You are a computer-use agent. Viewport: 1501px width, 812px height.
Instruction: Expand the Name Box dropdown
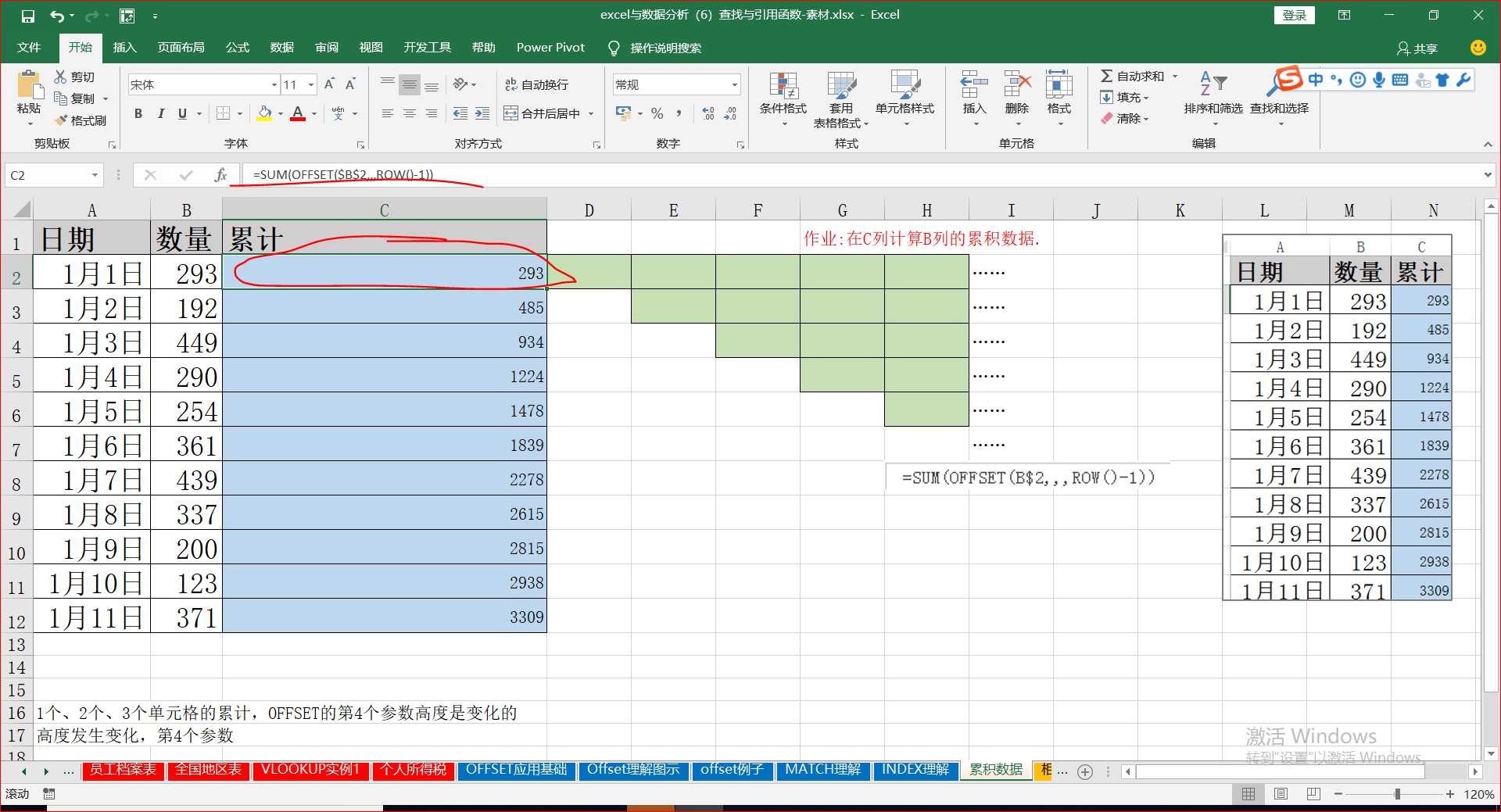coord(95,175)
